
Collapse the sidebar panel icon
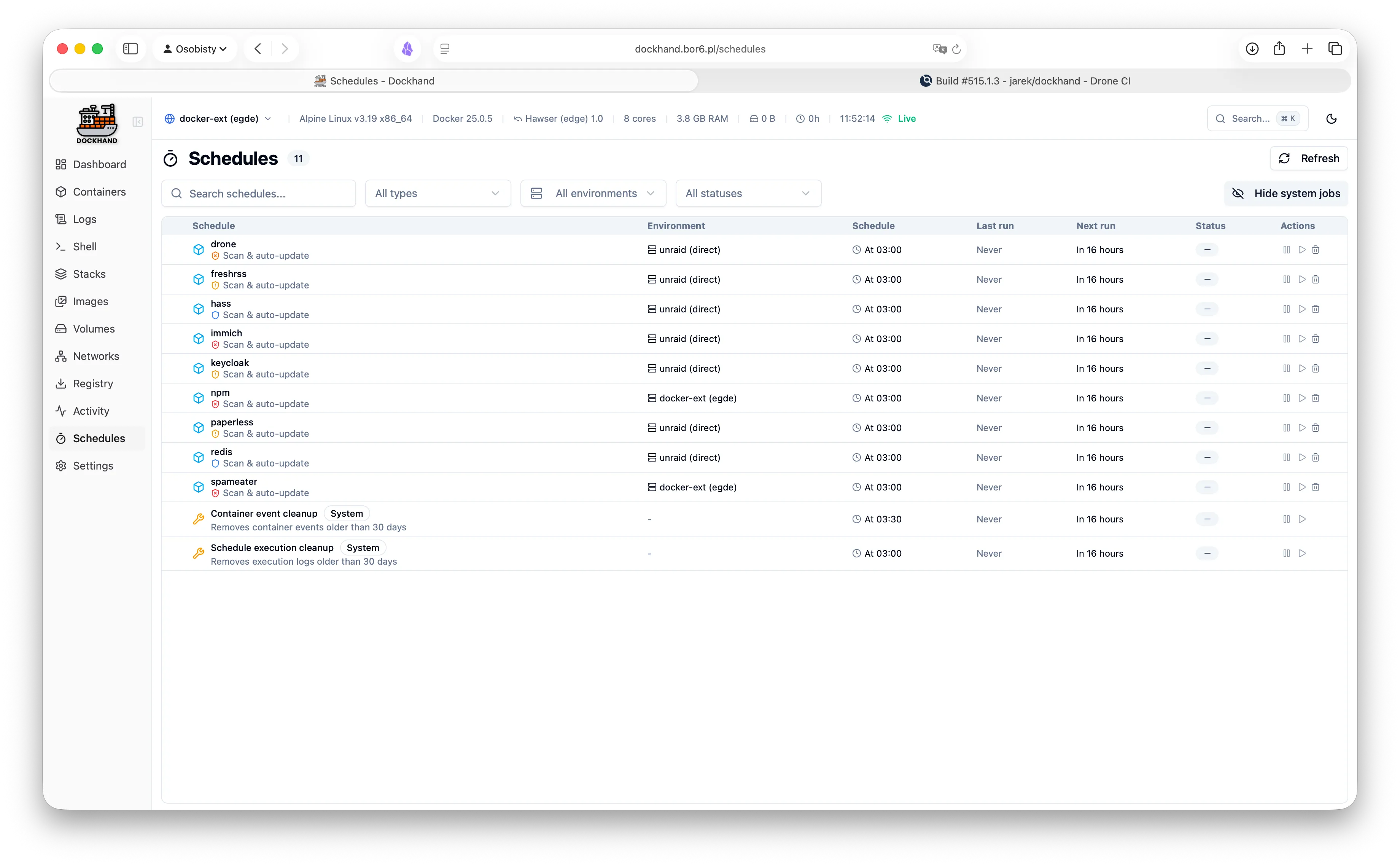(137, 122)
